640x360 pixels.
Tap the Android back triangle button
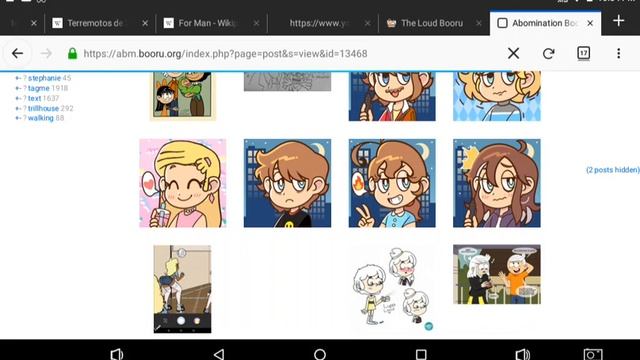coord(219,354)
